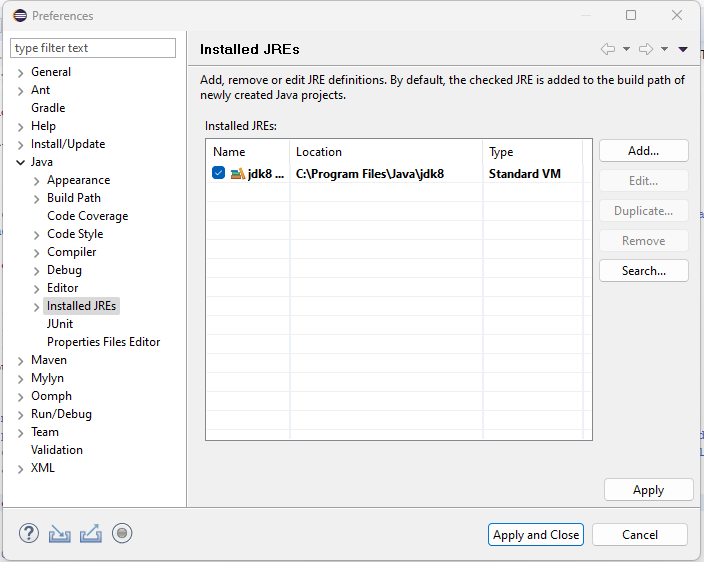
Task: Click the type filter text field
Action: 93,48
